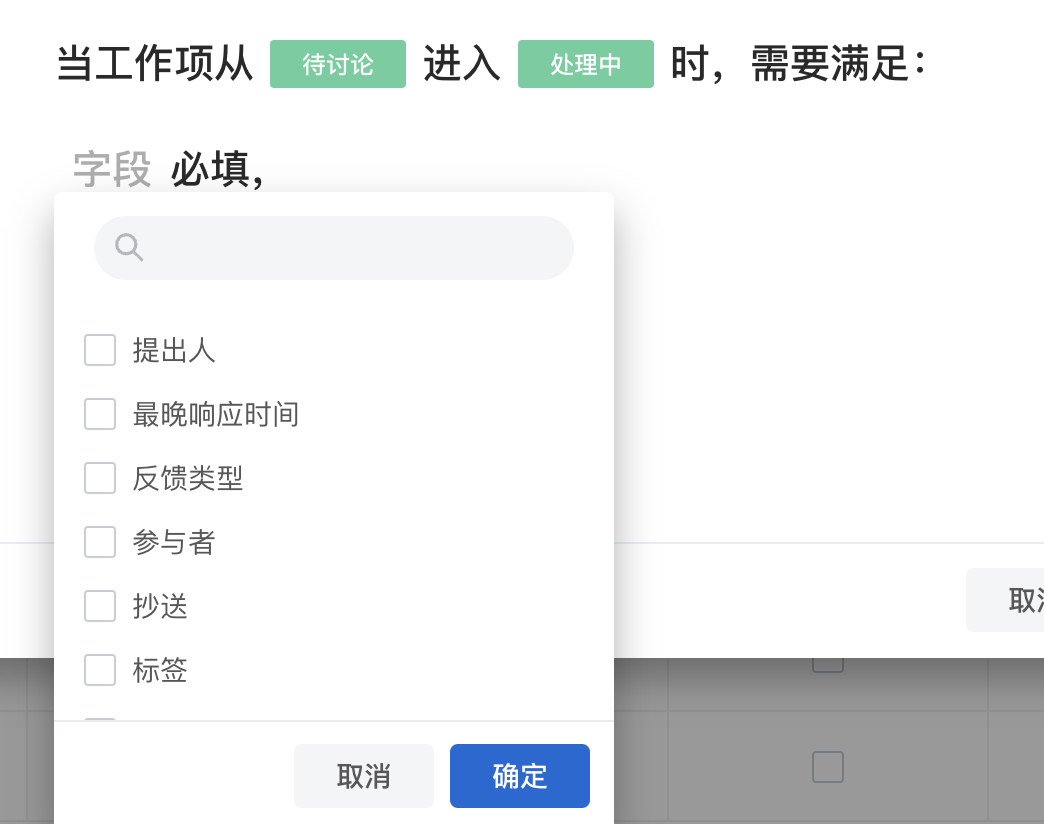Select the 抄送 checkbox
1044x824 pixels.
(100, 606)
